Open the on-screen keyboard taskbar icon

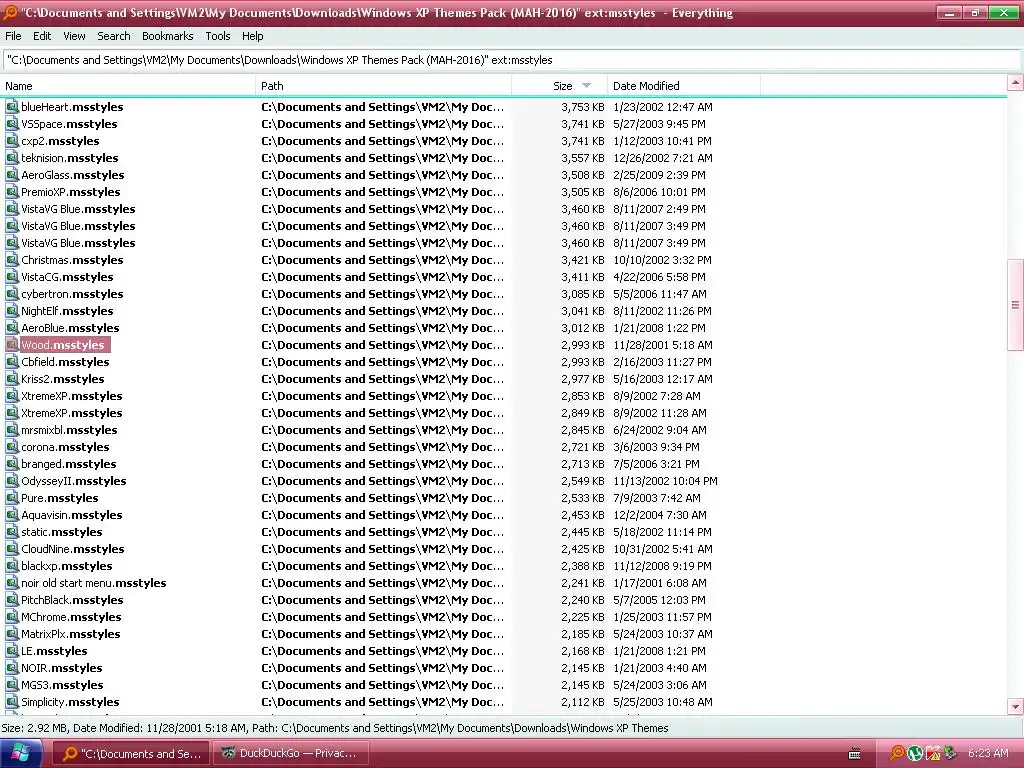(854, 754)
